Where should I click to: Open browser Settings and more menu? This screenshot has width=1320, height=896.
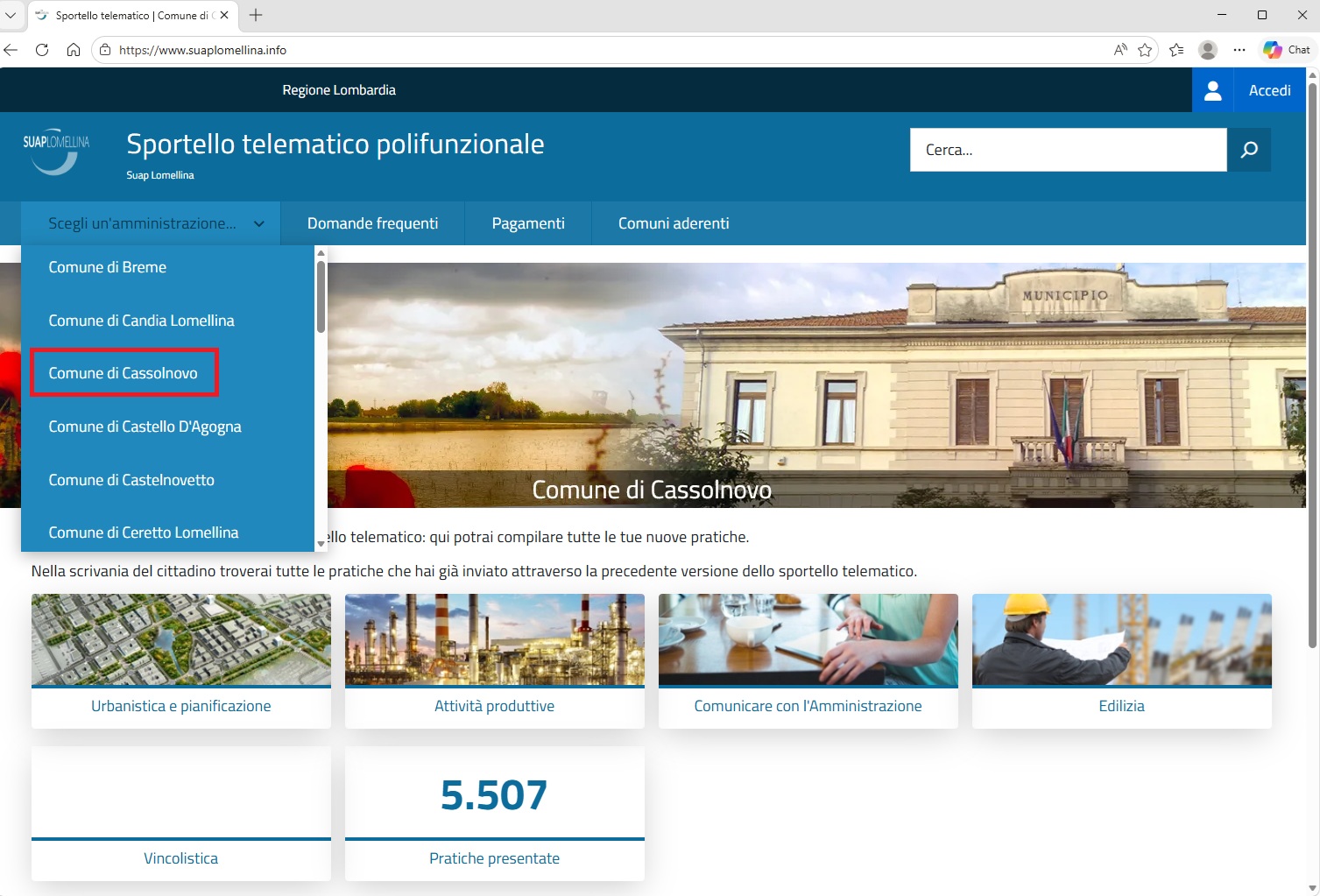(1239, 50)
